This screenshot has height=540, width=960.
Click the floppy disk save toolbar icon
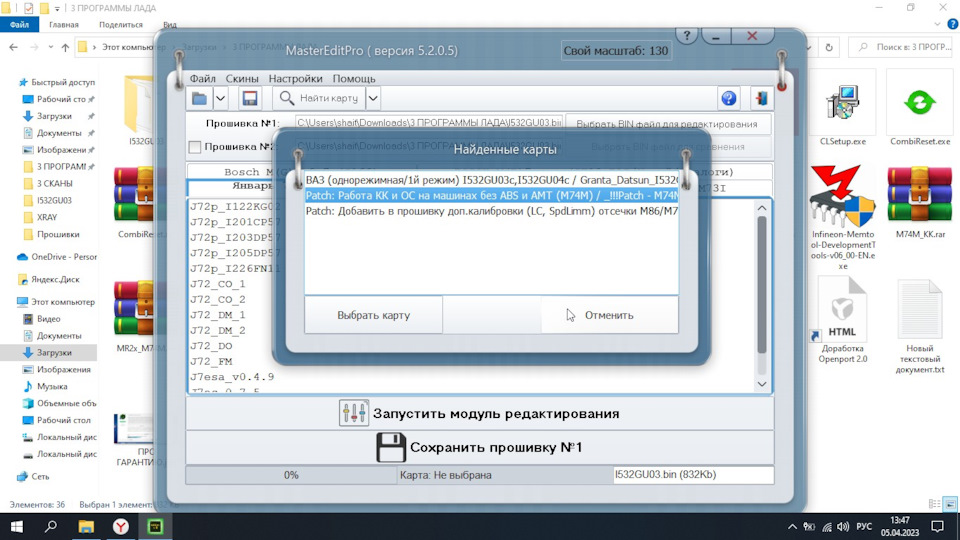pyautogui.click(x=250, y=98)
